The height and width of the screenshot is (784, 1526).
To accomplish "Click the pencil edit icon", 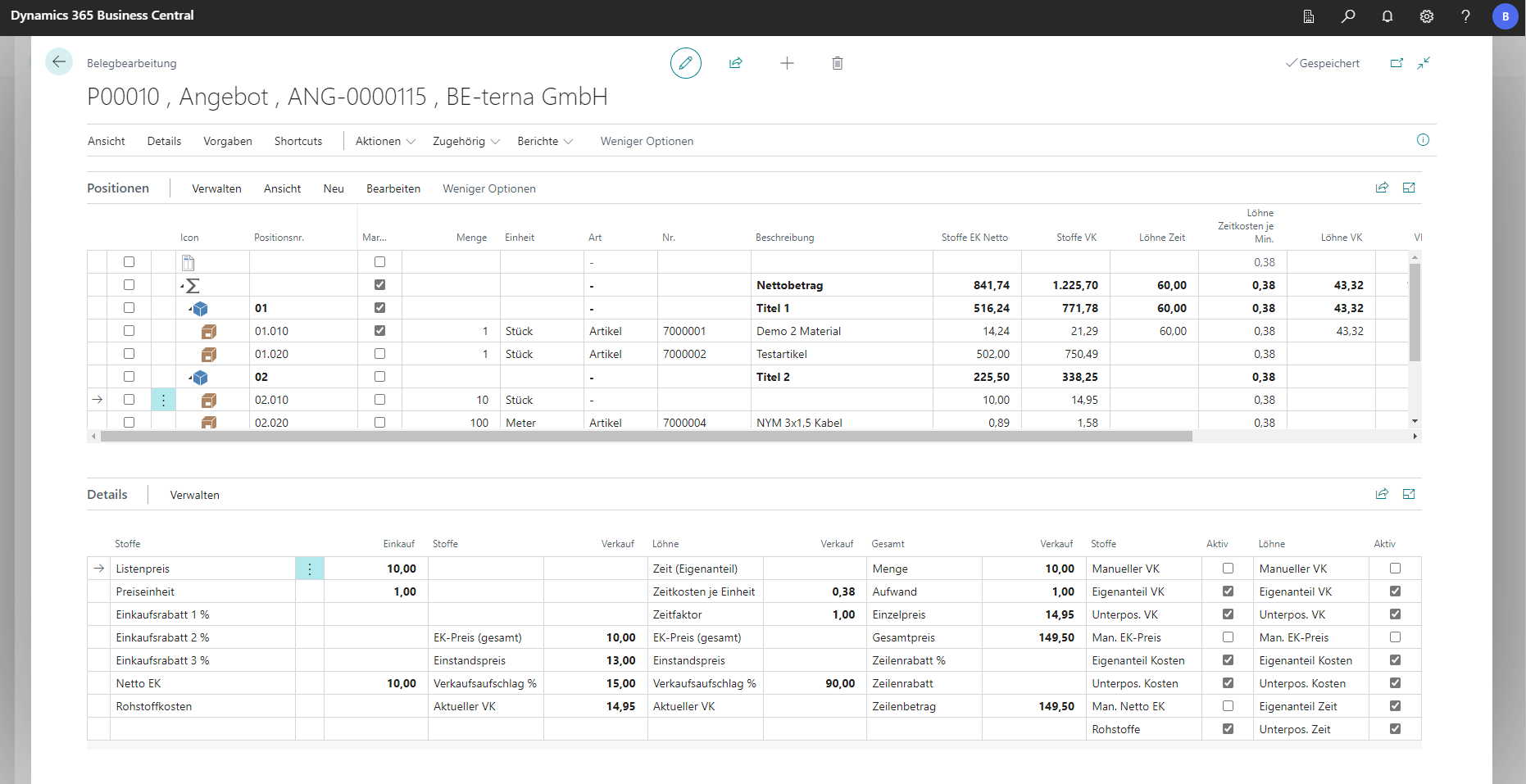I will [685, 63].
